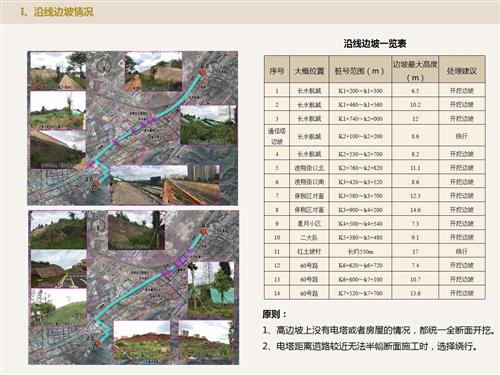The height and width of the screenshot is (375, 500).
Task: Click the 处理建议 column header
Action: [462, 70]
